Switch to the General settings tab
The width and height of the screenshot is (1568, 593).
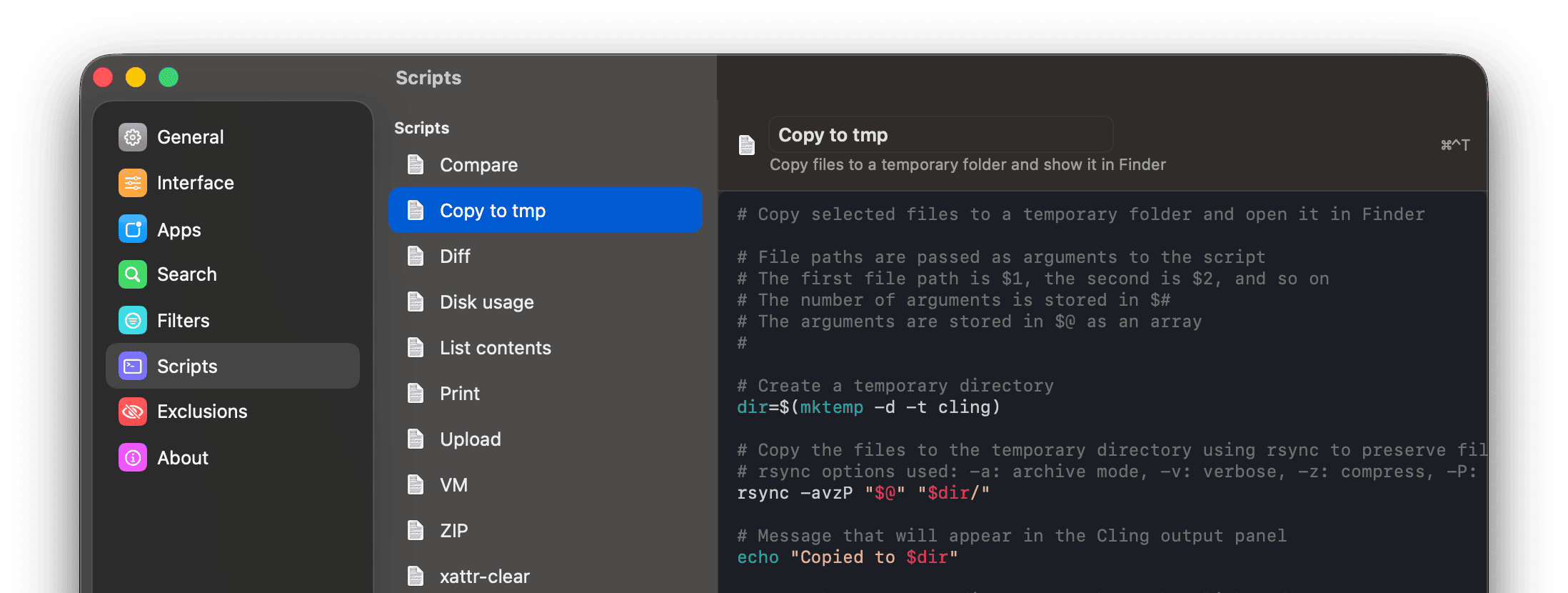(x=233, y=137)
